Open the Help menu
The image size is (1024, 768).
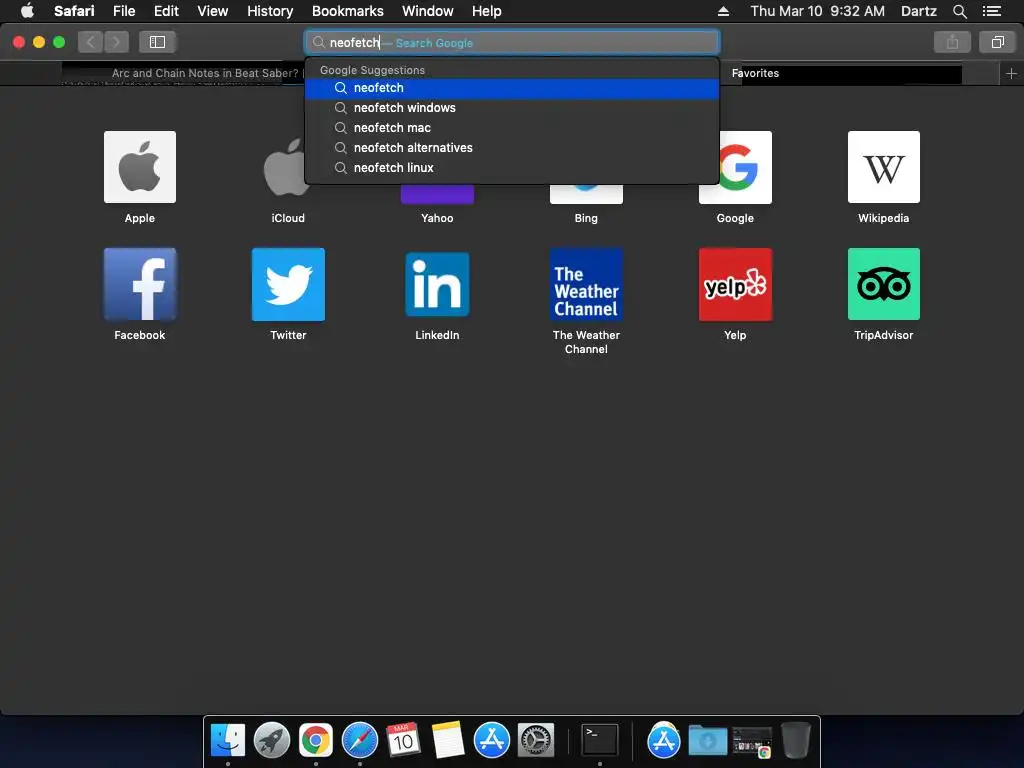pyautogui.click(x=487, y=11)
